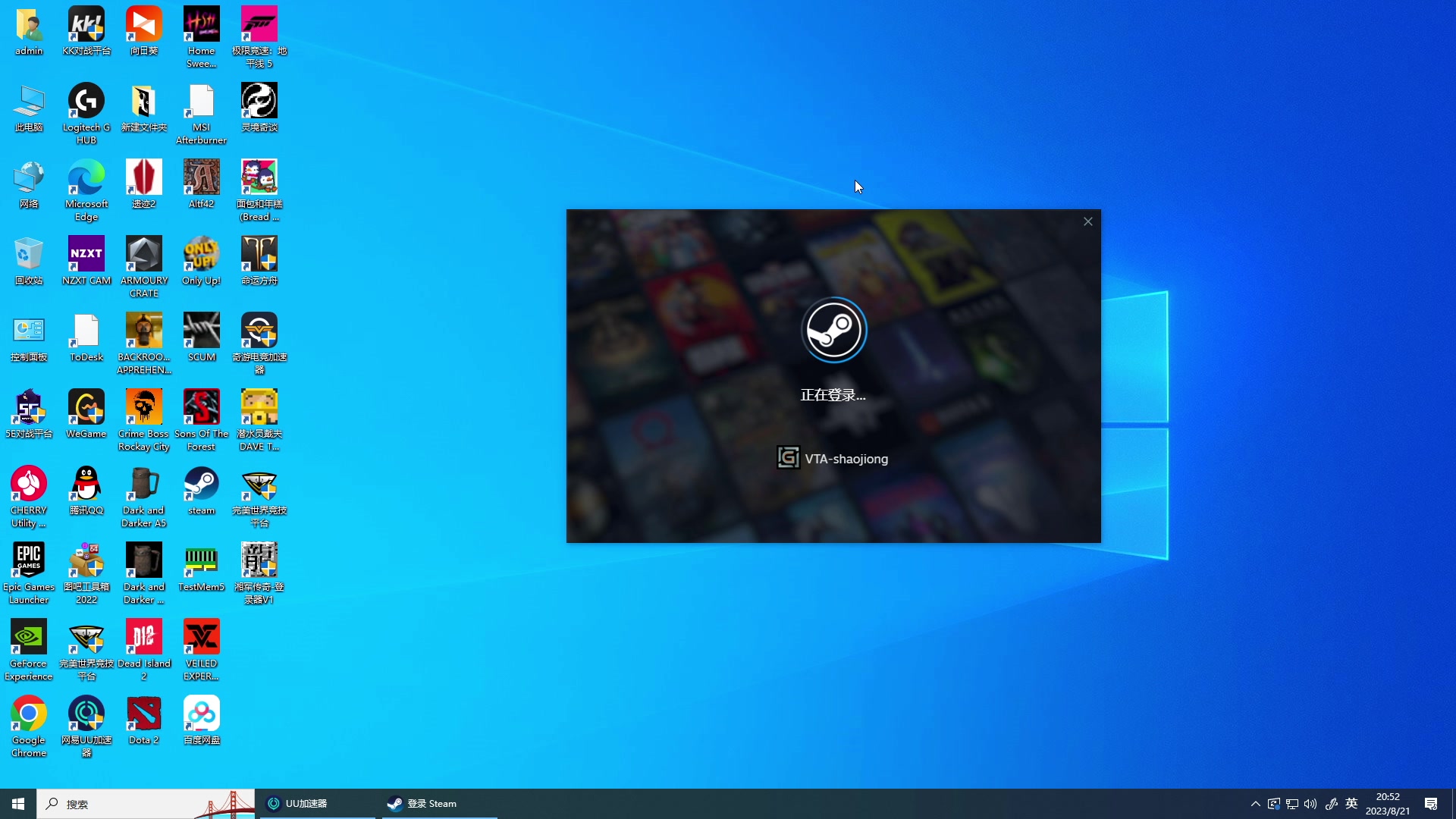Click the Only Up! game icon

[x=202, y=261]
